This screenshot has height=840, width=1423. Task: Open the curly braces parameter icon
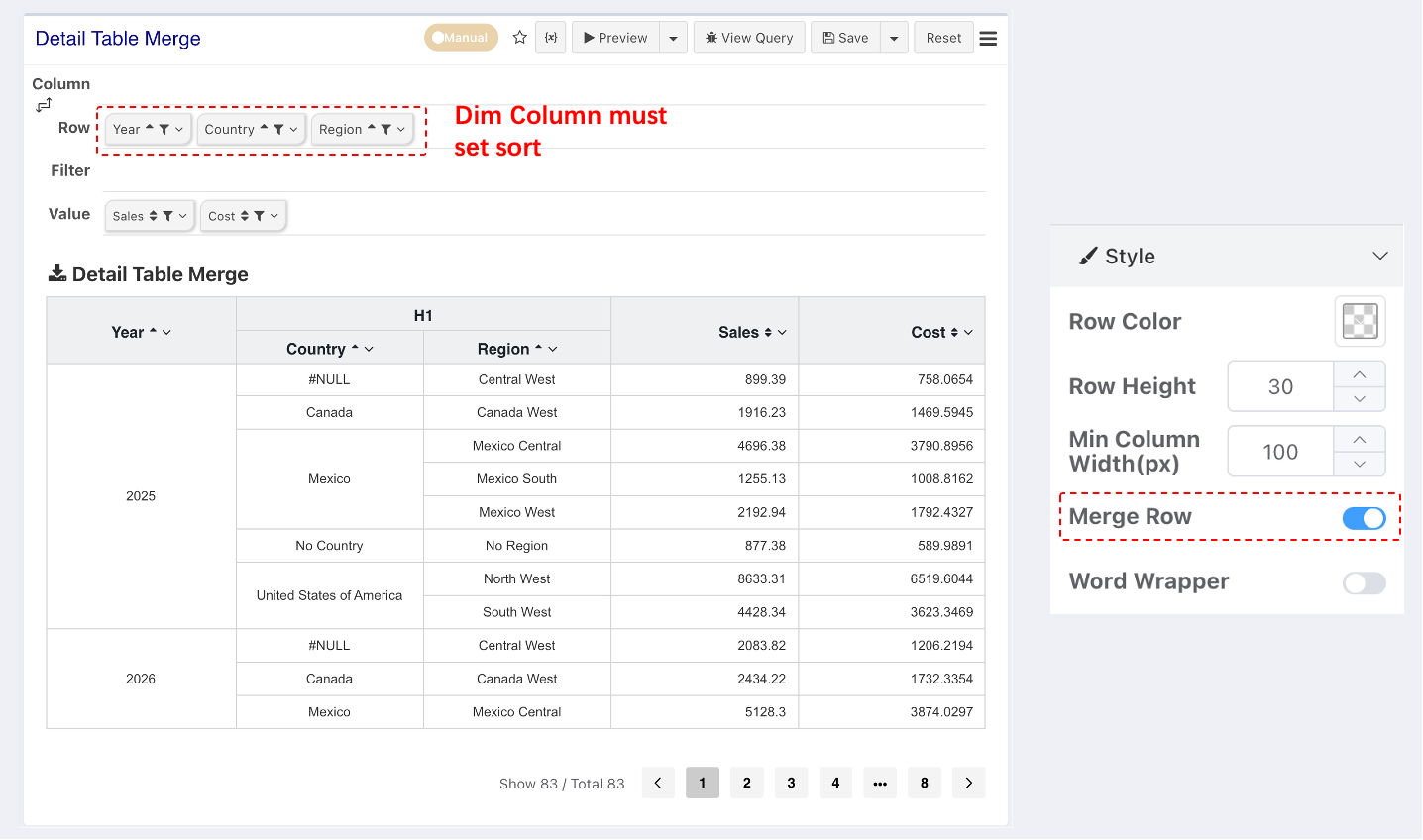coord(551,38)
